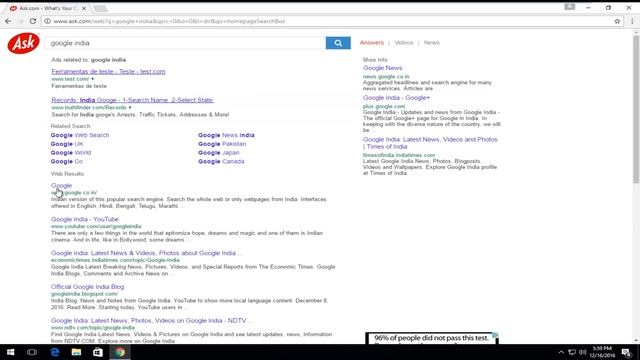Bookmark this page with star icon

617,21
